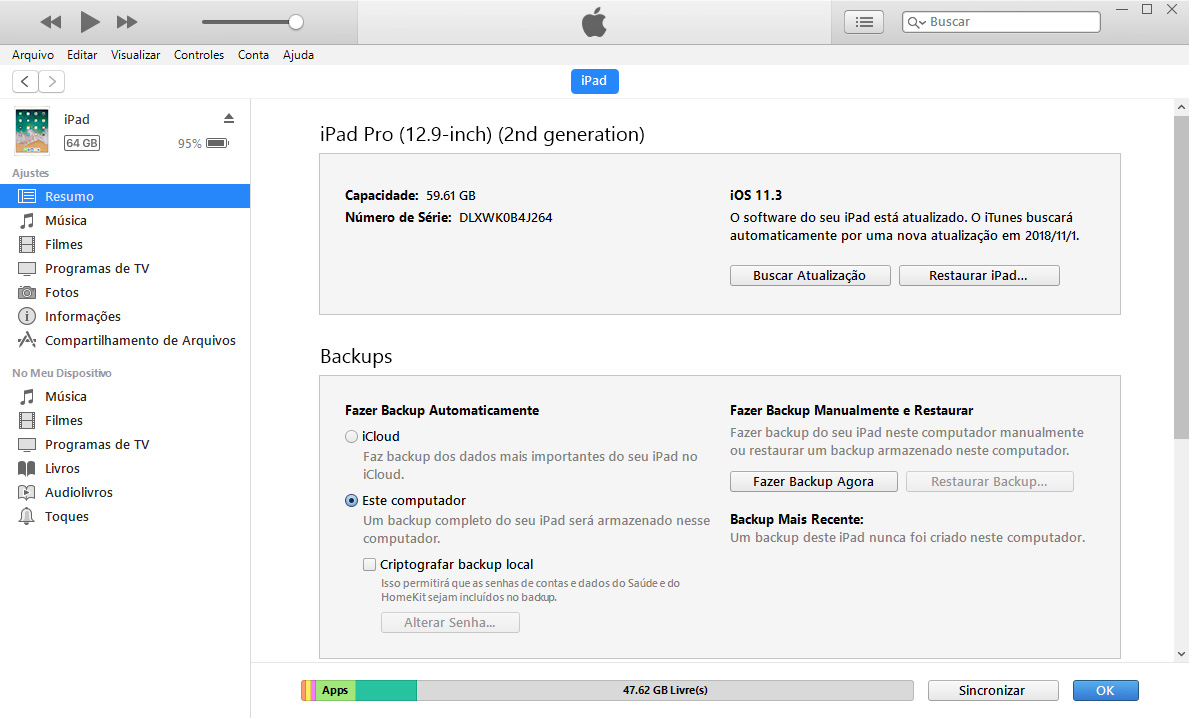Select Resumo in Ajustes

coord(124,196)
